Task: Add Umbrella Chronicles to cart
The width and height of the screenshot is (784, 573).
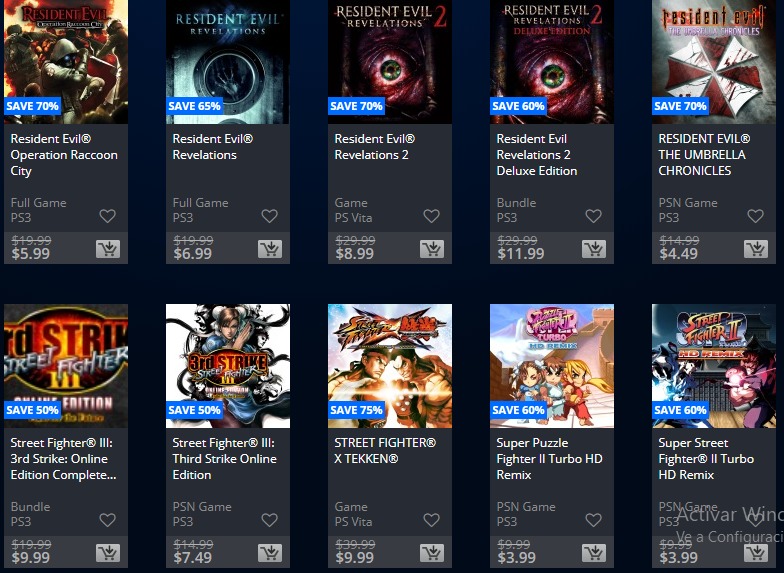Action: tap(756, 248)
